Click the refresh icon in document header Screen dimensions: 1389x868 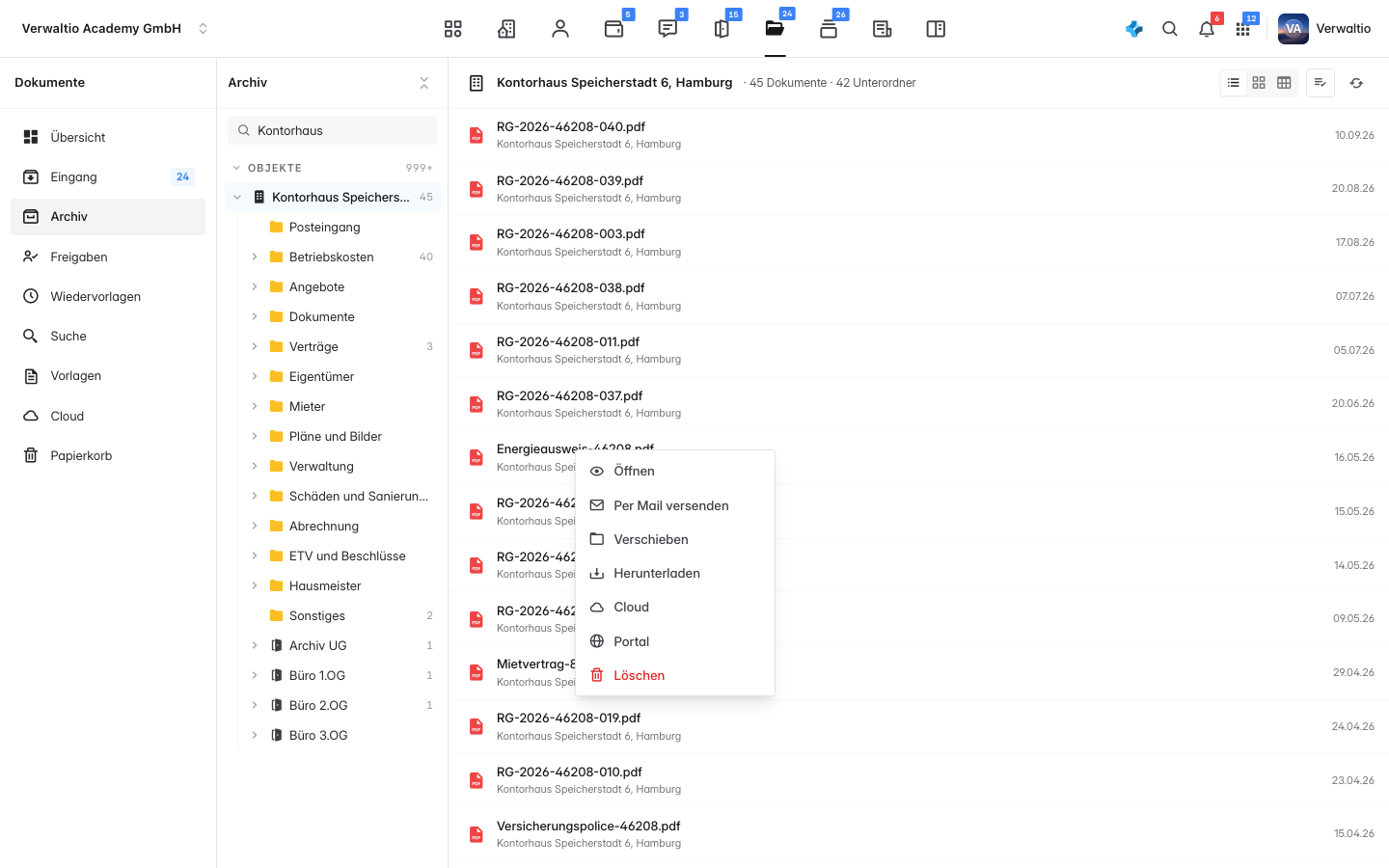point(1356,83)
